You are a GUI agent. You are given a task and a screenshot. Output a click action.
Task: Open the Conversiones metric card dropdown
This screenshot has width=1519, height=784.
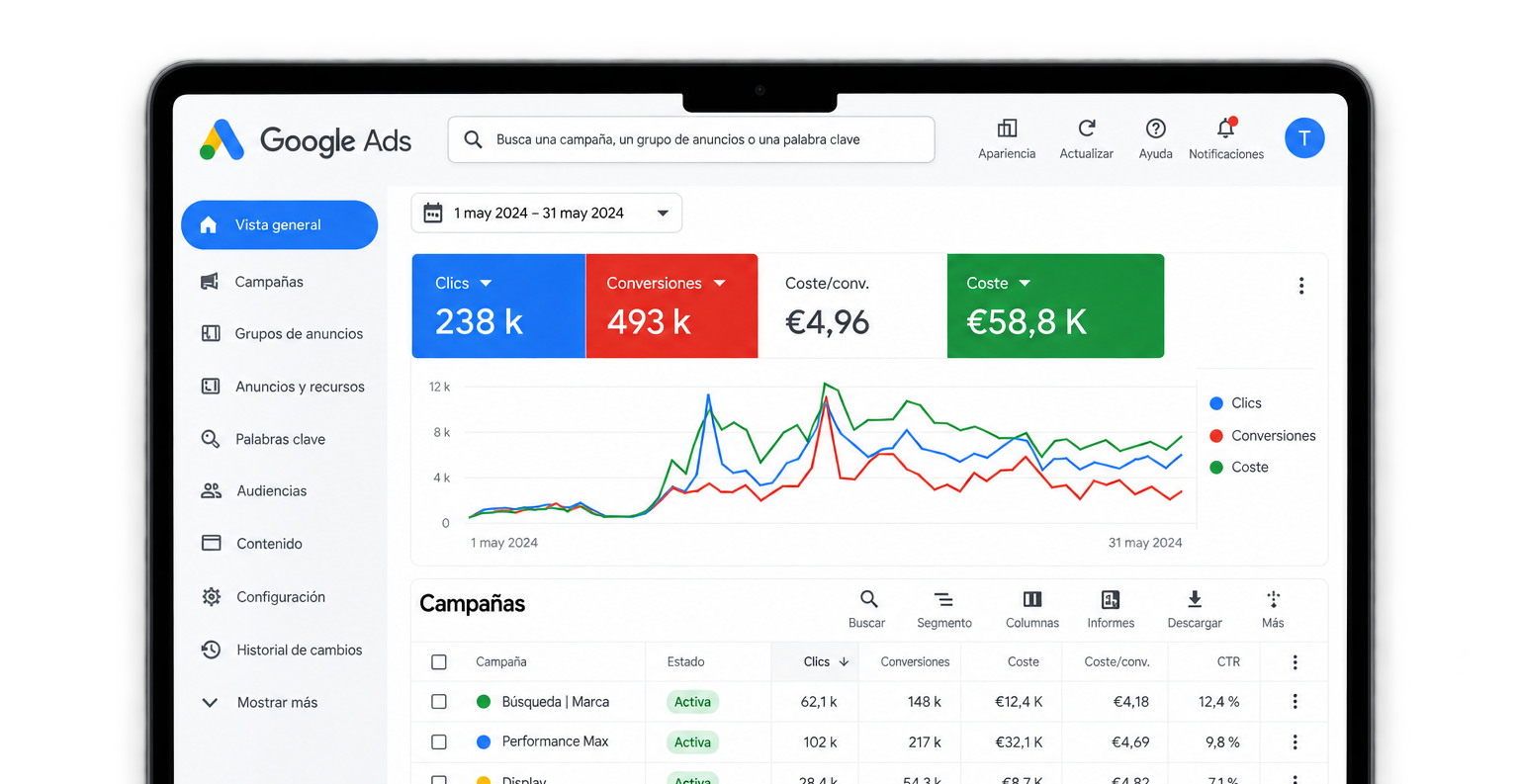point(719,284)
